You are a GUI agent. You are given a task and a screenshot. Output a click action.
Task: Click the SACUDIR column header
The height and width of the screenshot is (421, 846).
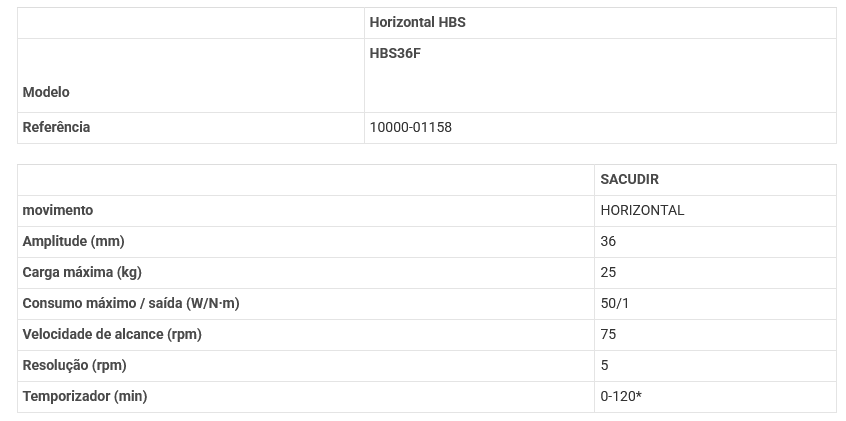[629, 179]
